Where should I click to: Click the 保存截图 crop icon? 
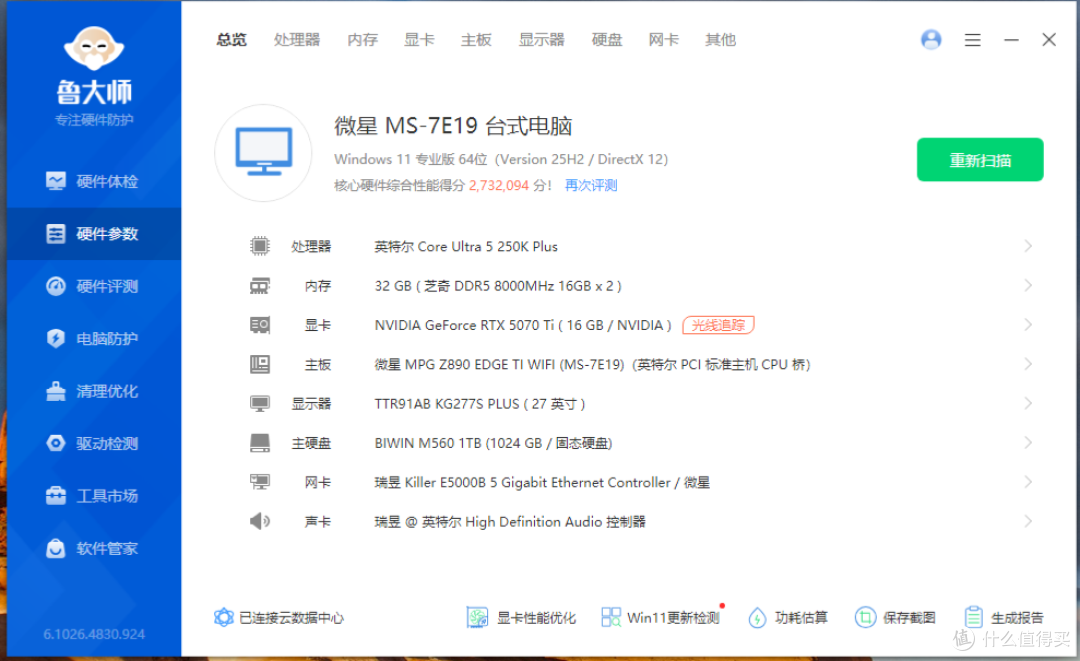[865, 617]
